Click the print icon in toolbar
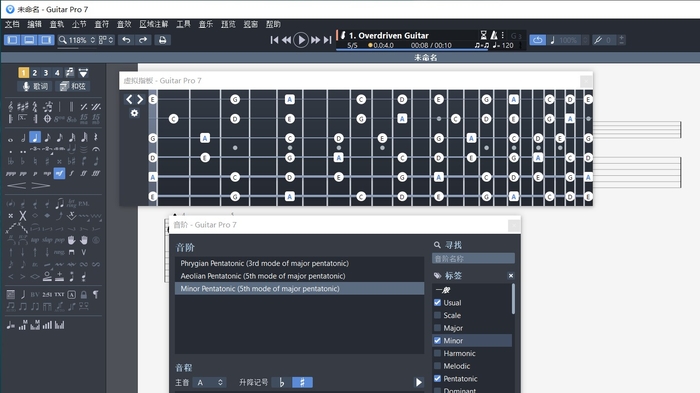Screen dimensions: 700x393 pyautogui.click(x=162, y=40)
